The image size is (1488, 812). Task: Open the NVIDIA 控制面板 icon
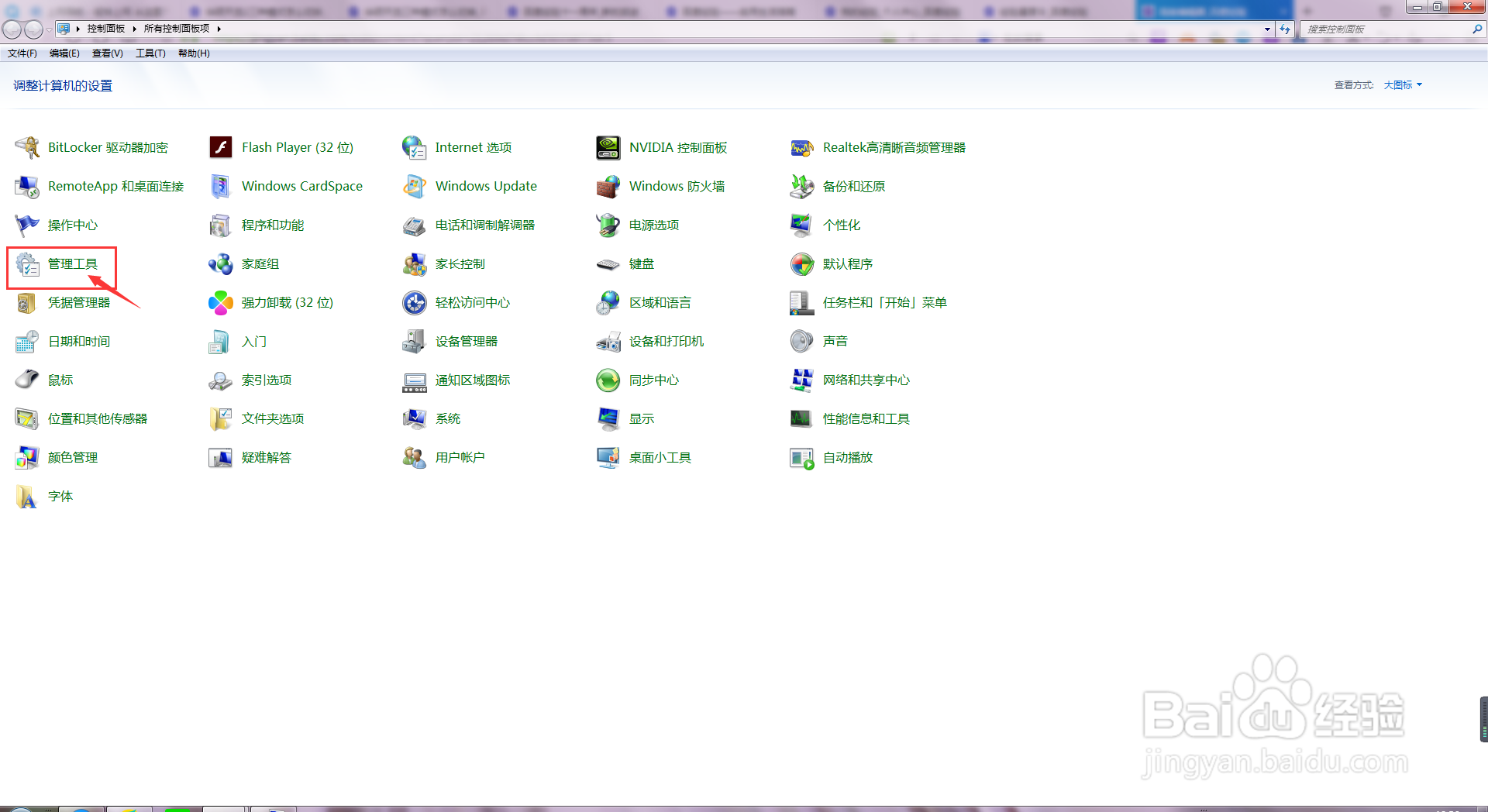pos(608,147)
